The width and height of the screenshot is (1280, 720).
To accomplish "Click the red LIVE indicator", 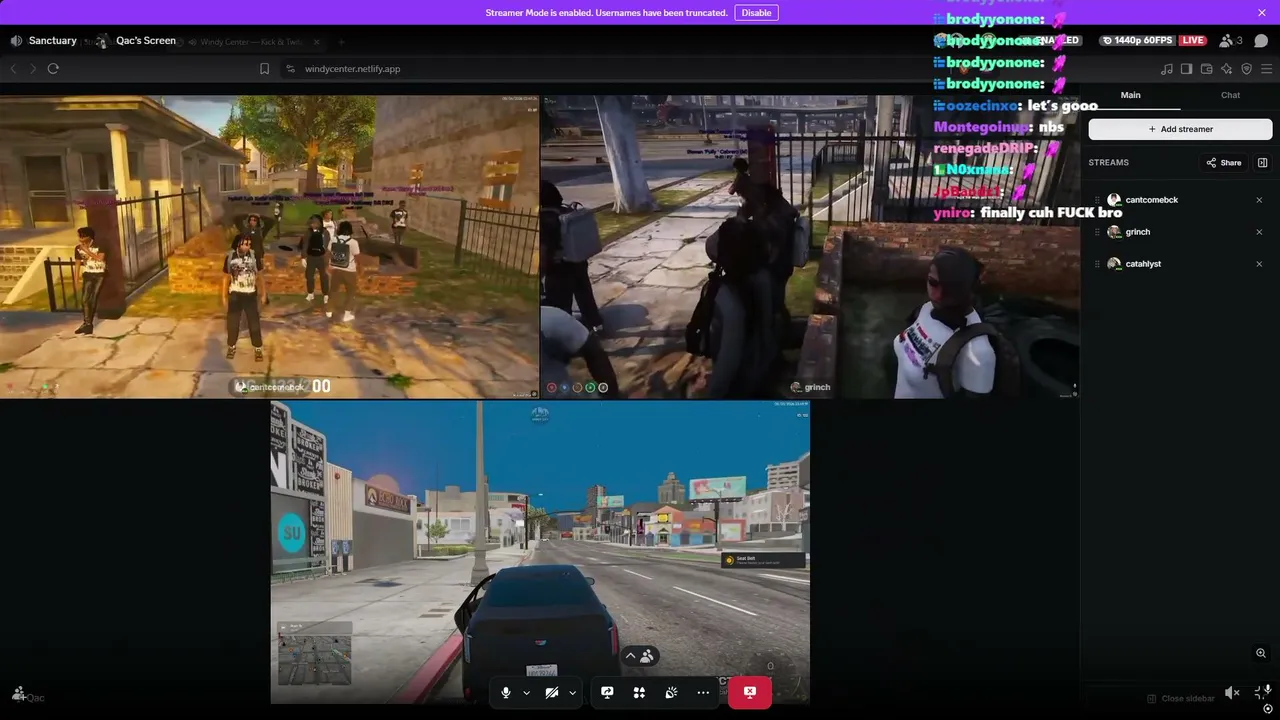I will pyautogui.click(x=1193, y=41).
